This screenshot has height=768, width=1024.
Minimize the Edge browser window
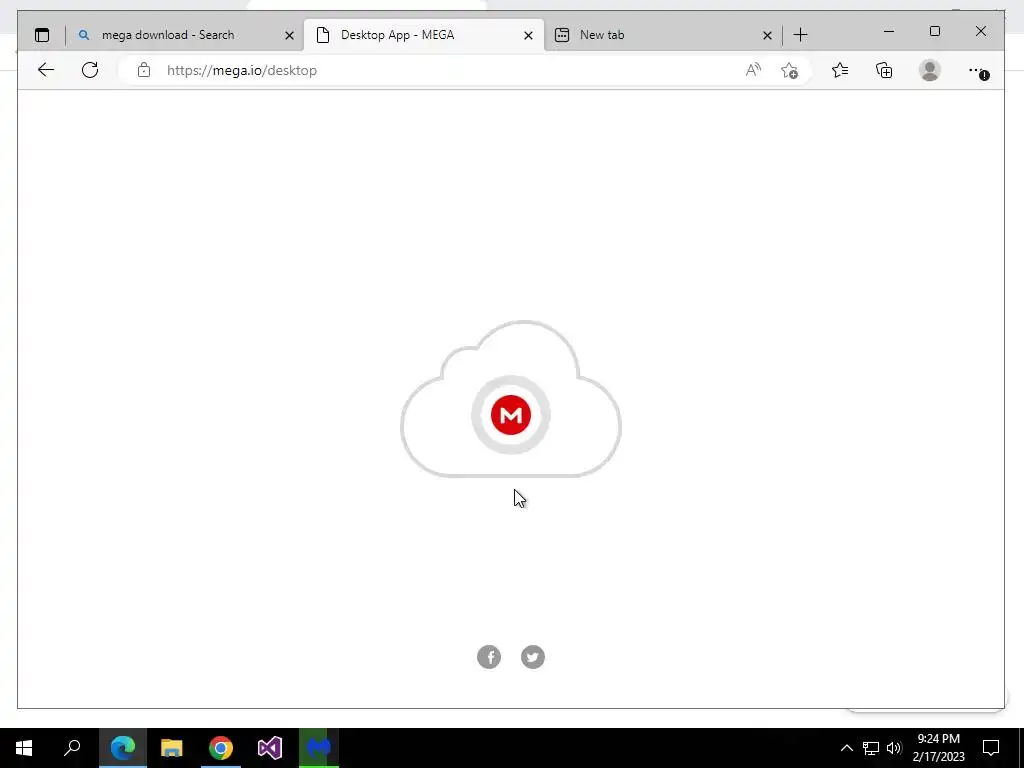coord(889,31)
